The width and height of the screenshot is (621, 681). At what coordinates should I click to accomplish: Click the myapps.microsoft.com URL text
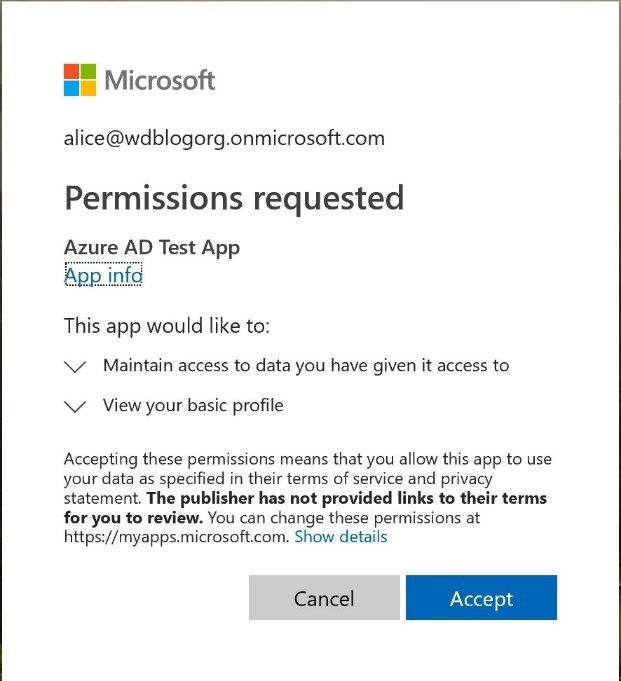coord(176,537)
